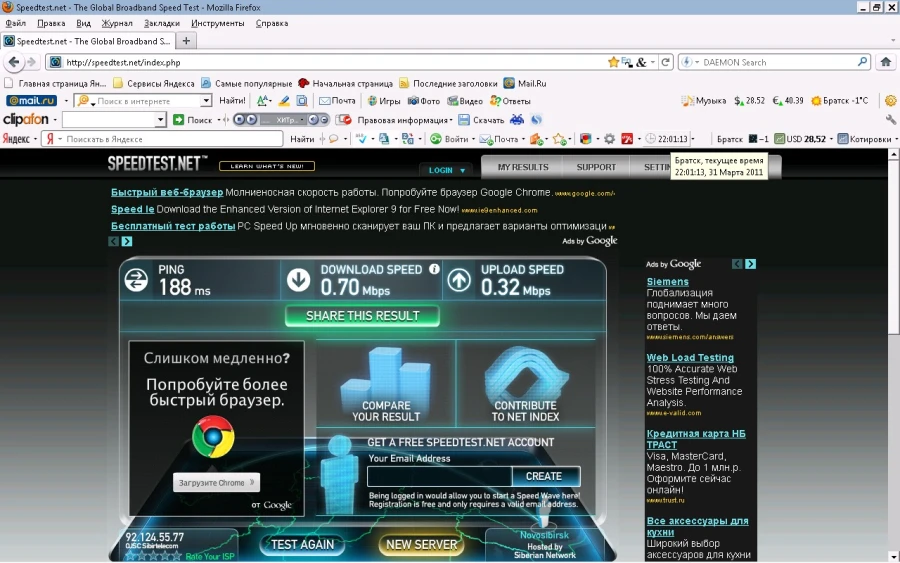Go back with the back arrow
The height and width of the screenshot is (563, 900).
pyautogui.click(x=14, y=62)
